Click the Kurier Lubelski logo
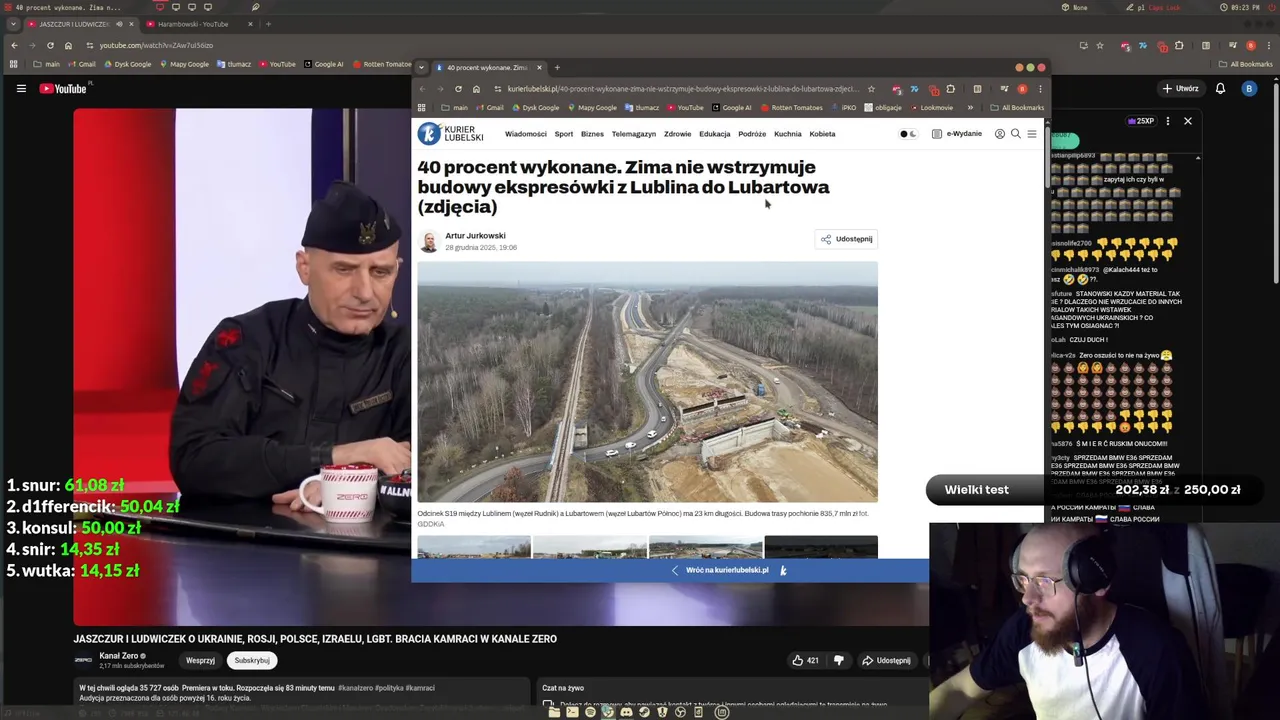Image resolution: width=1280 pixels, height=720 pixels. pyautogui.click(x=450, y=133)
